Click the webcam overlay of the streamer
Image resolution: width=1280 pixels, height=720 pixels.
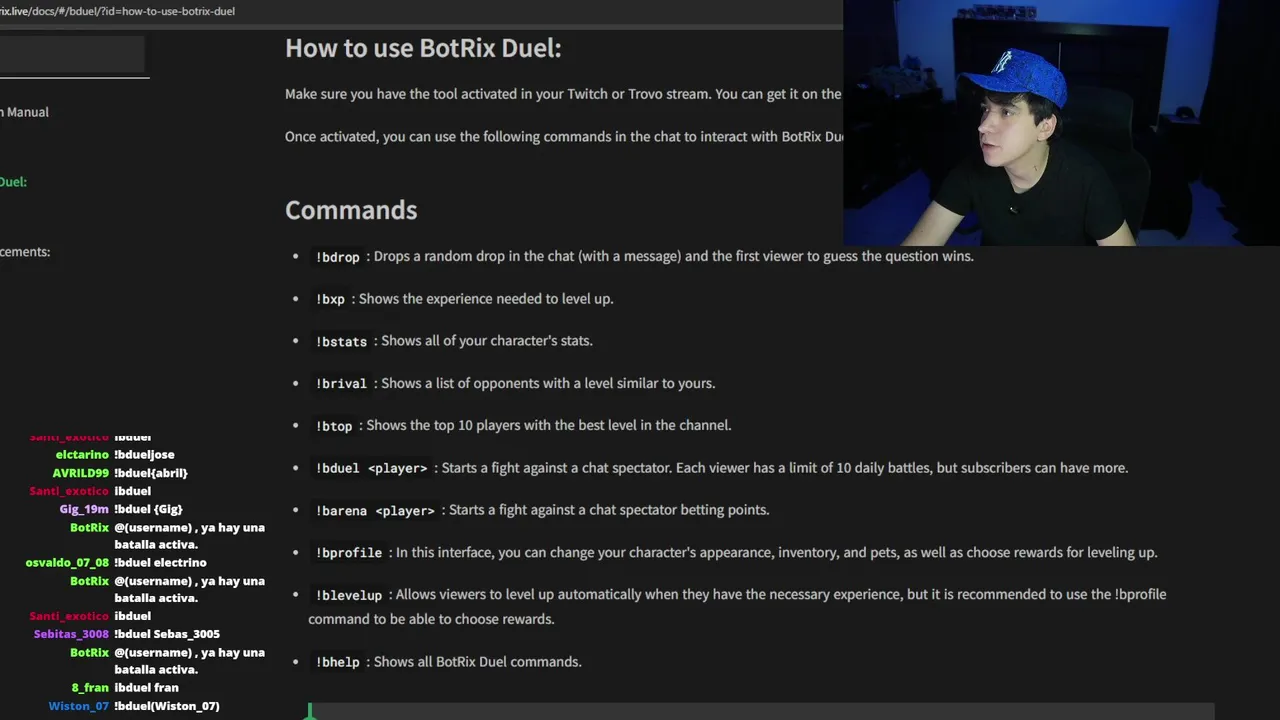click(x=1060, y=122)
